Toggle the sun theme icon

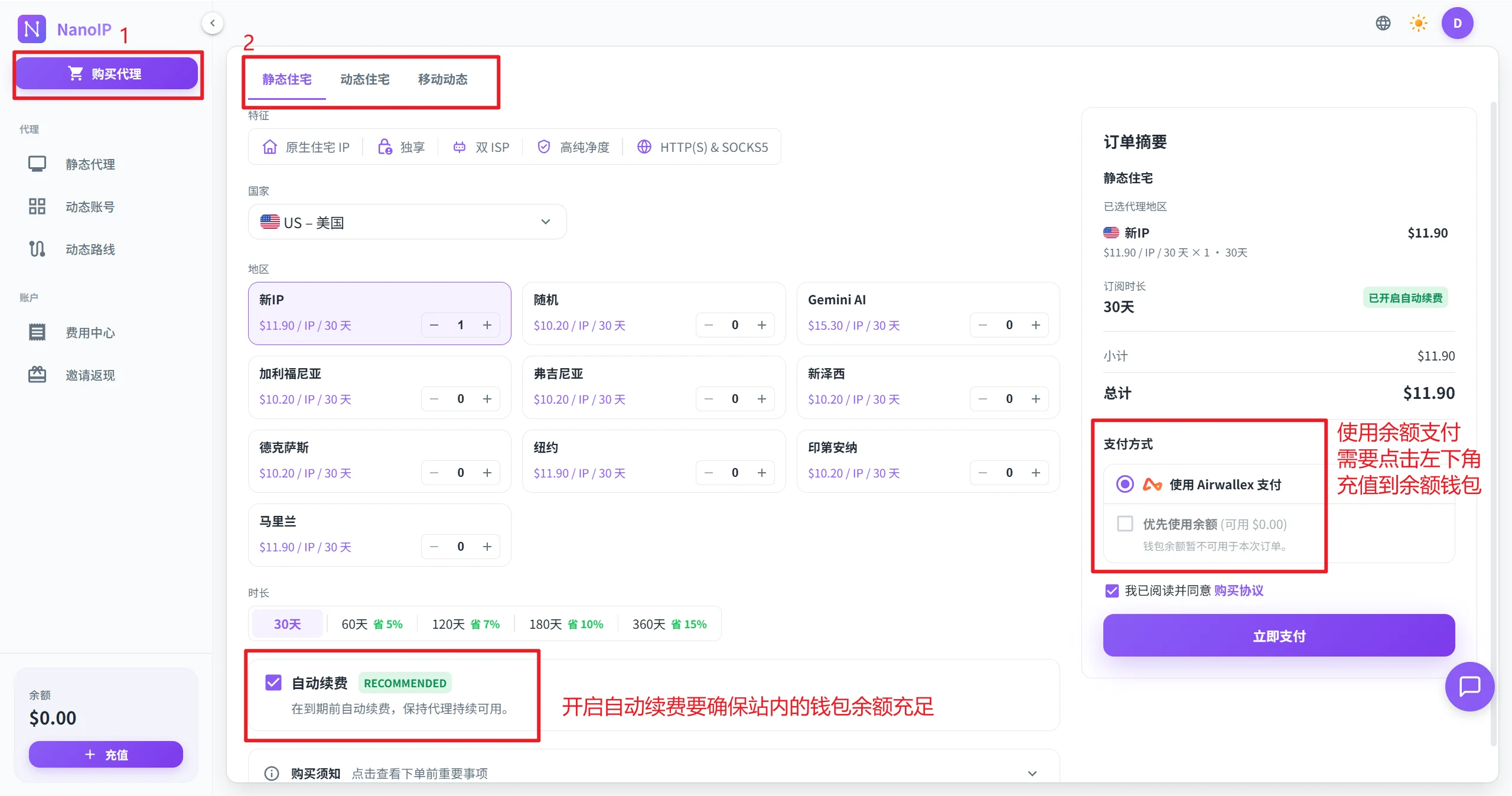[1418, 23]
